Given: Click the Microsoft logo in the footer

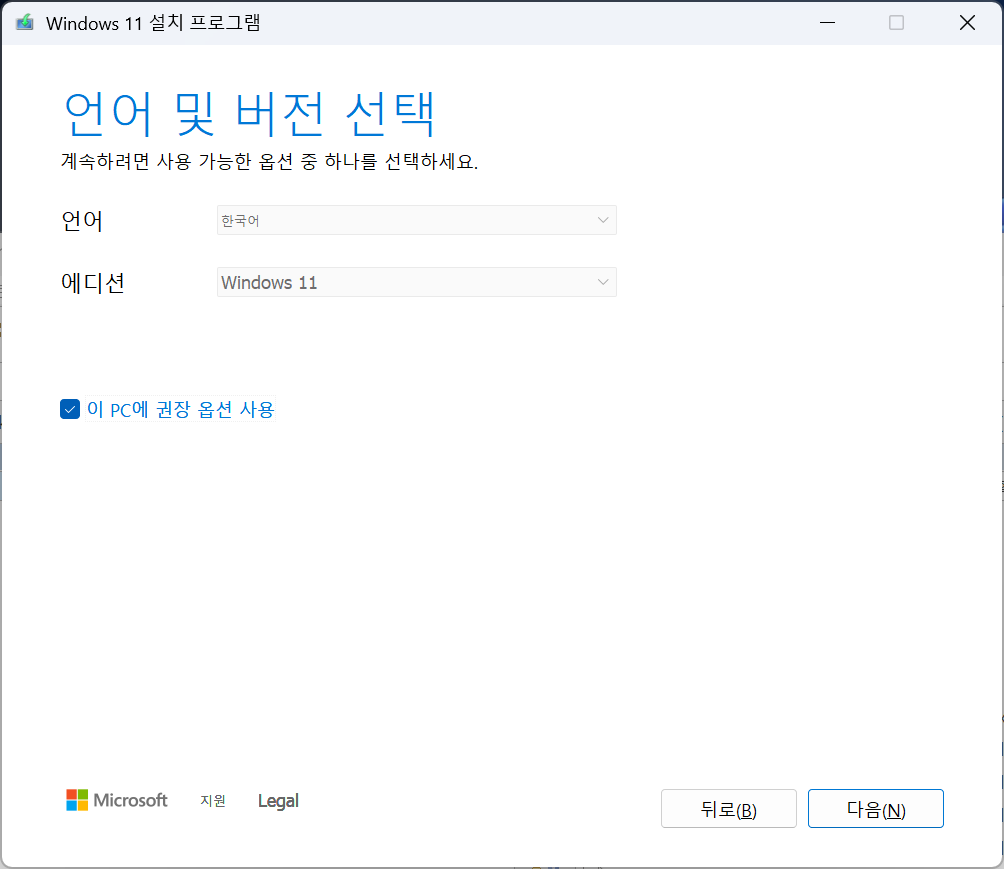Looking at the screenshot, I should coord(117,800).
